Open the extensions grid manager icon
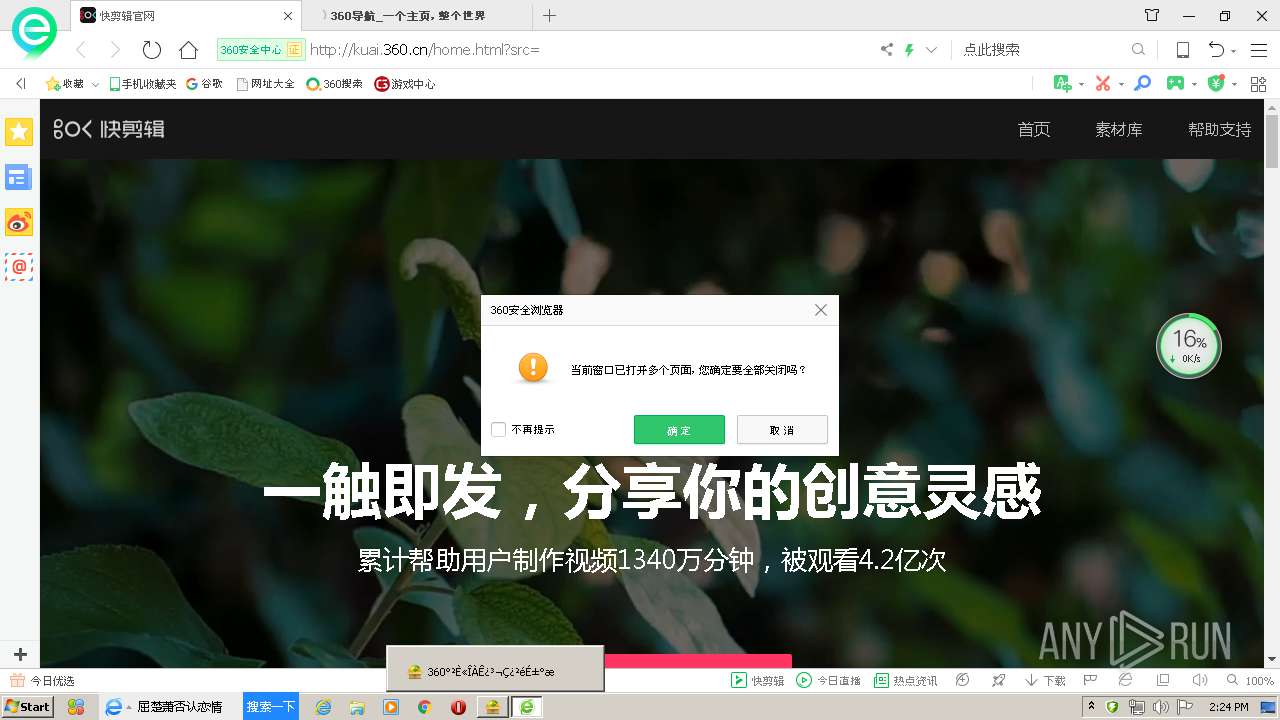This screenshot has width=1280, height=720. (1258, 83)
